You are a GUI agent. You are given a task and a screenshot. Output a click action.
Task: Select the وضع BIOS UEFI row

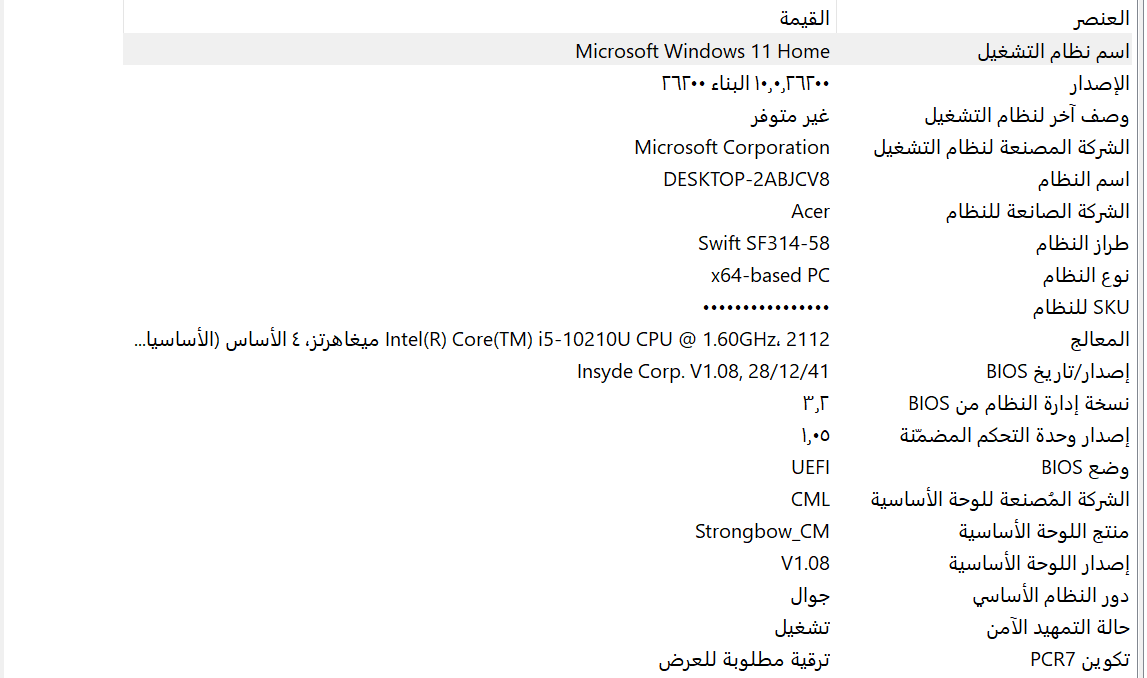coord(628,467)
